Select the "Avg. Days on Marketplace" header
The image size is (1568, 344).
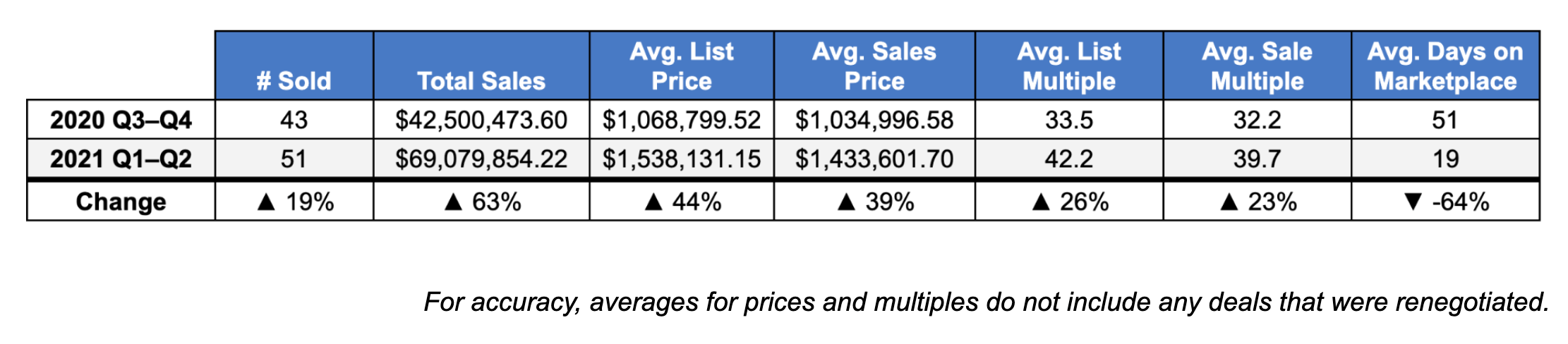click(1445, 66)
